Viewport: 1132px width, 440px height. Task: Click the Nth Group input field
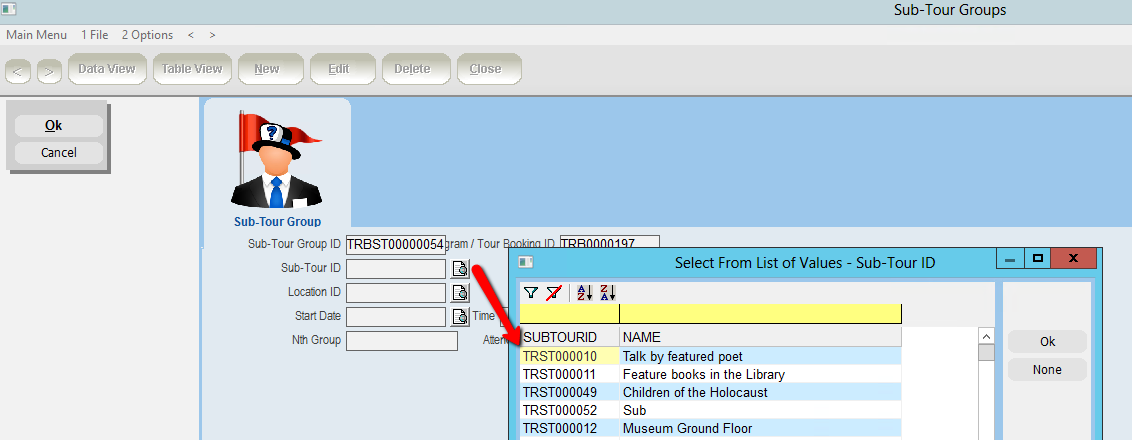401,341
